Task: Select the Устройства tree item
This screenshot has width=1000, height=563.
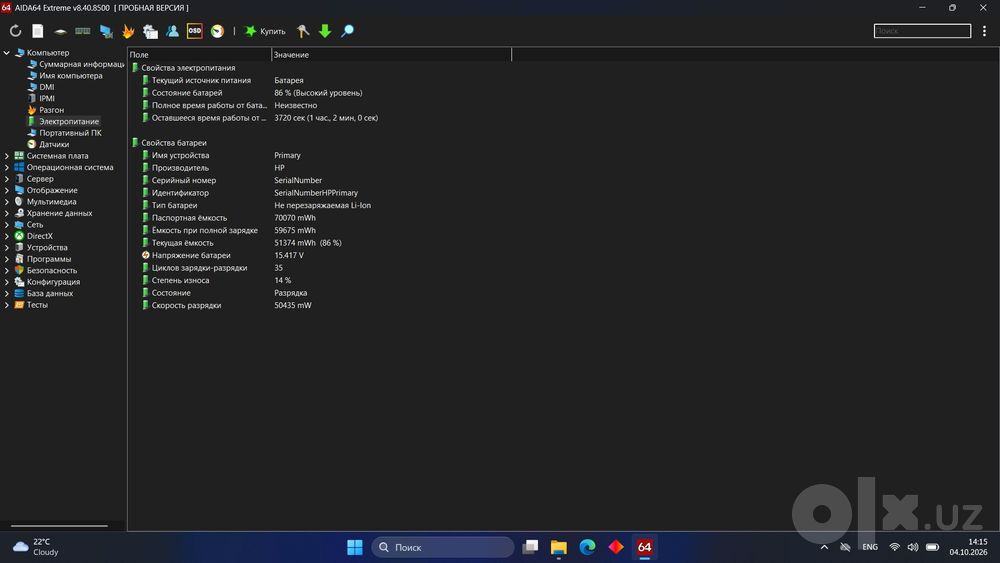Action: point(47,248)
